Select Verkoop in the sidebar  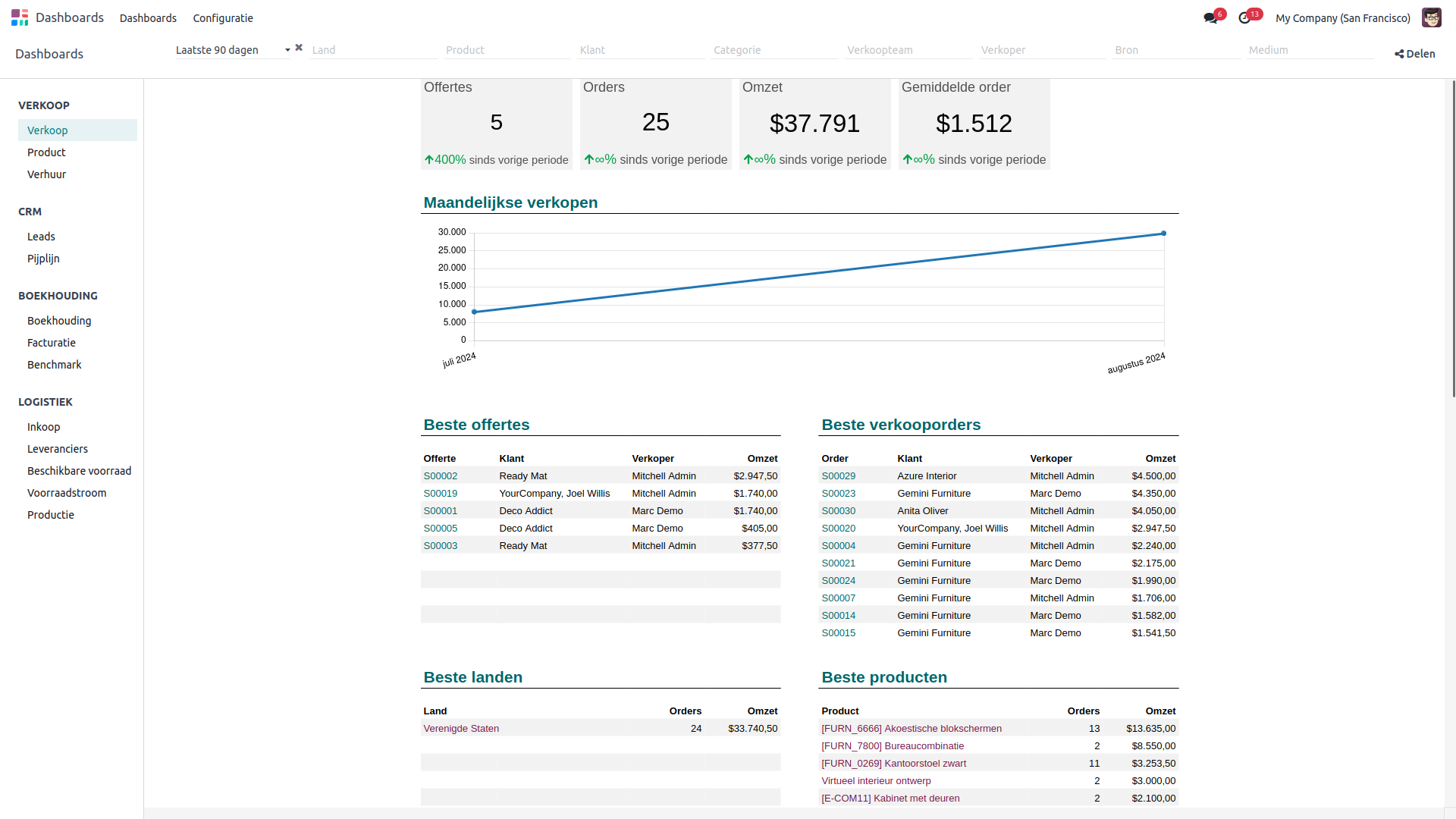point(47,130)
